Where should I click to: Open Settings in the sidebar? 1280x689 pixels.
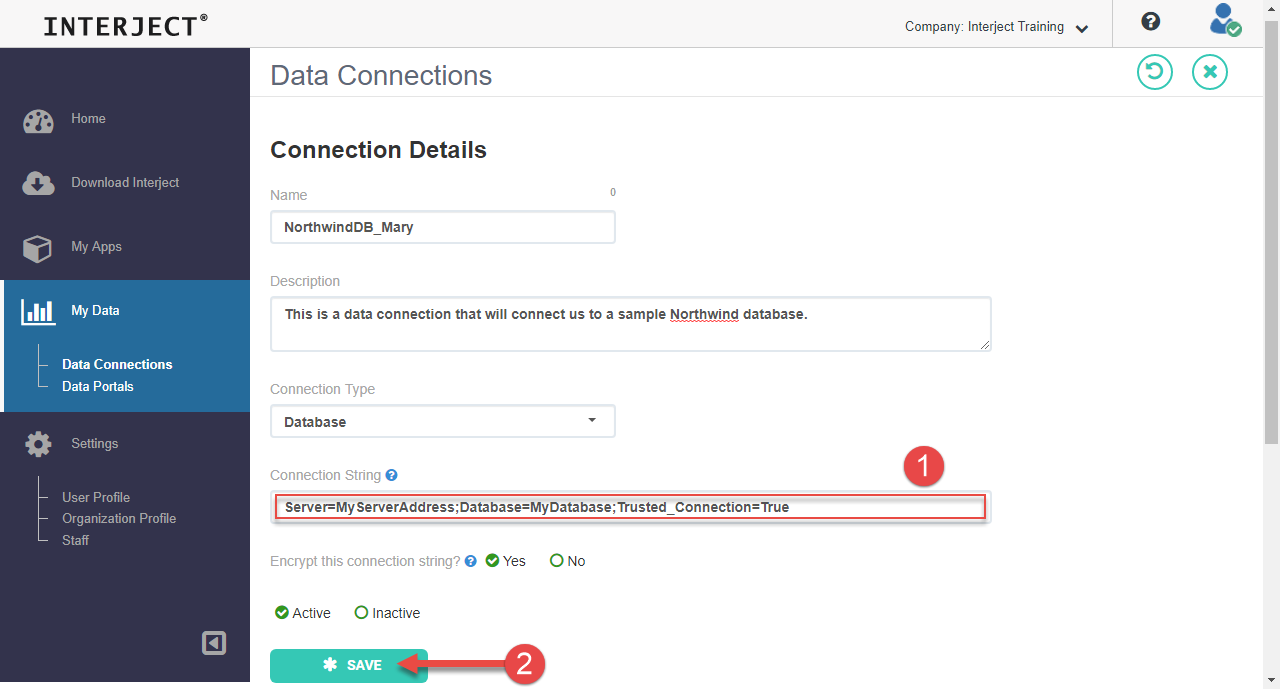point(94,443)
